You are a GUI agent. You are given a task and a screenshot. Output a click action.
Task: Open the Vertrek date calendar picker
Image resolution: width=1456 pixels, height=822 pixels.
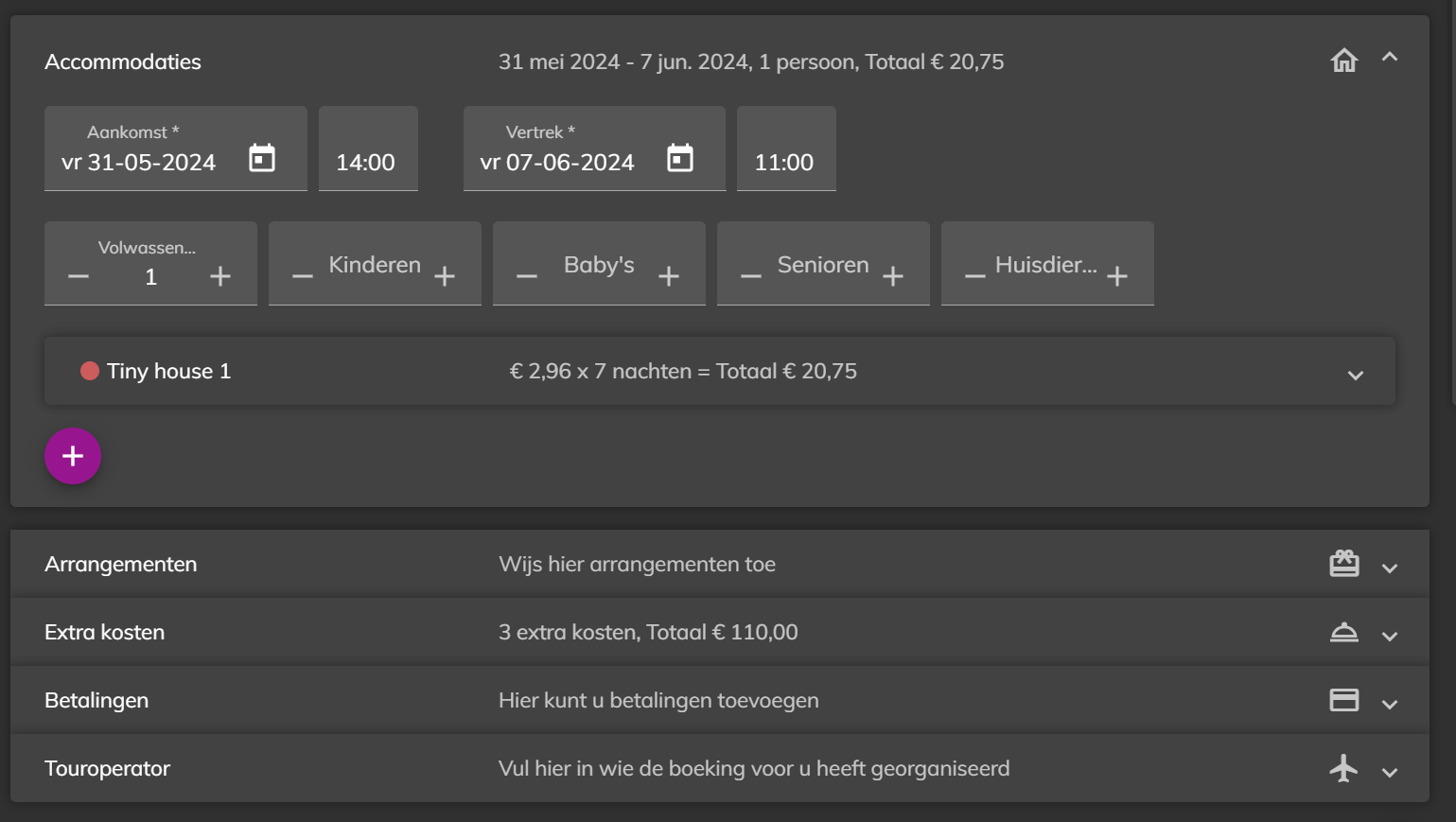[680, 158]
